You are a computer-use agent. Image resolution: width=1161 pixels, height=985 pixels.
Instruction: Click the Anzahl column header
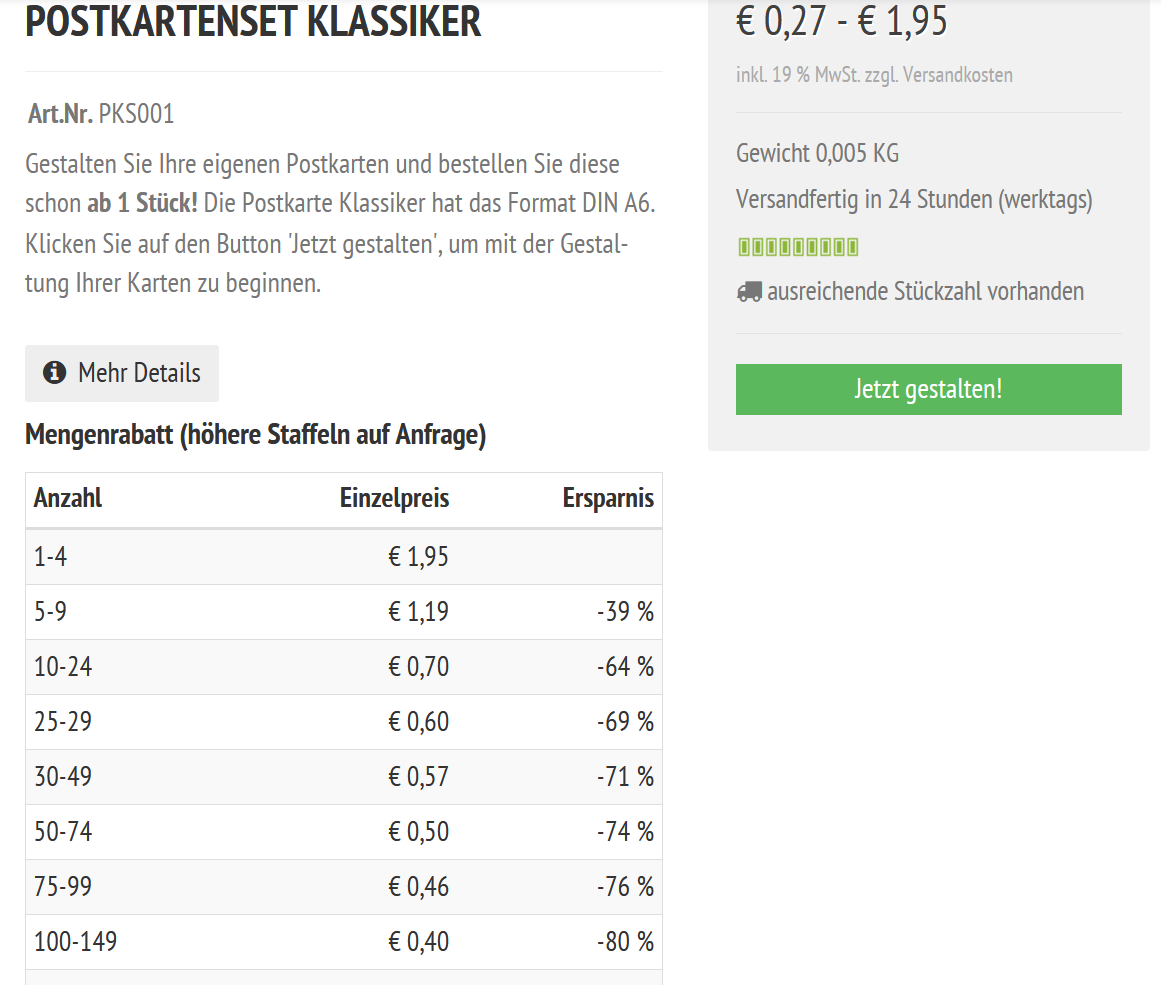point(68,498)
